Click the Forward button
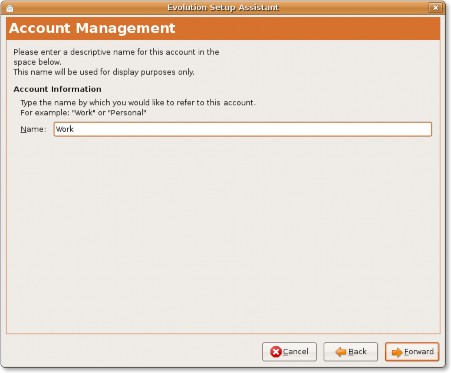The width and height of the screenshot is (451, 373). click(x=412, y=352)
